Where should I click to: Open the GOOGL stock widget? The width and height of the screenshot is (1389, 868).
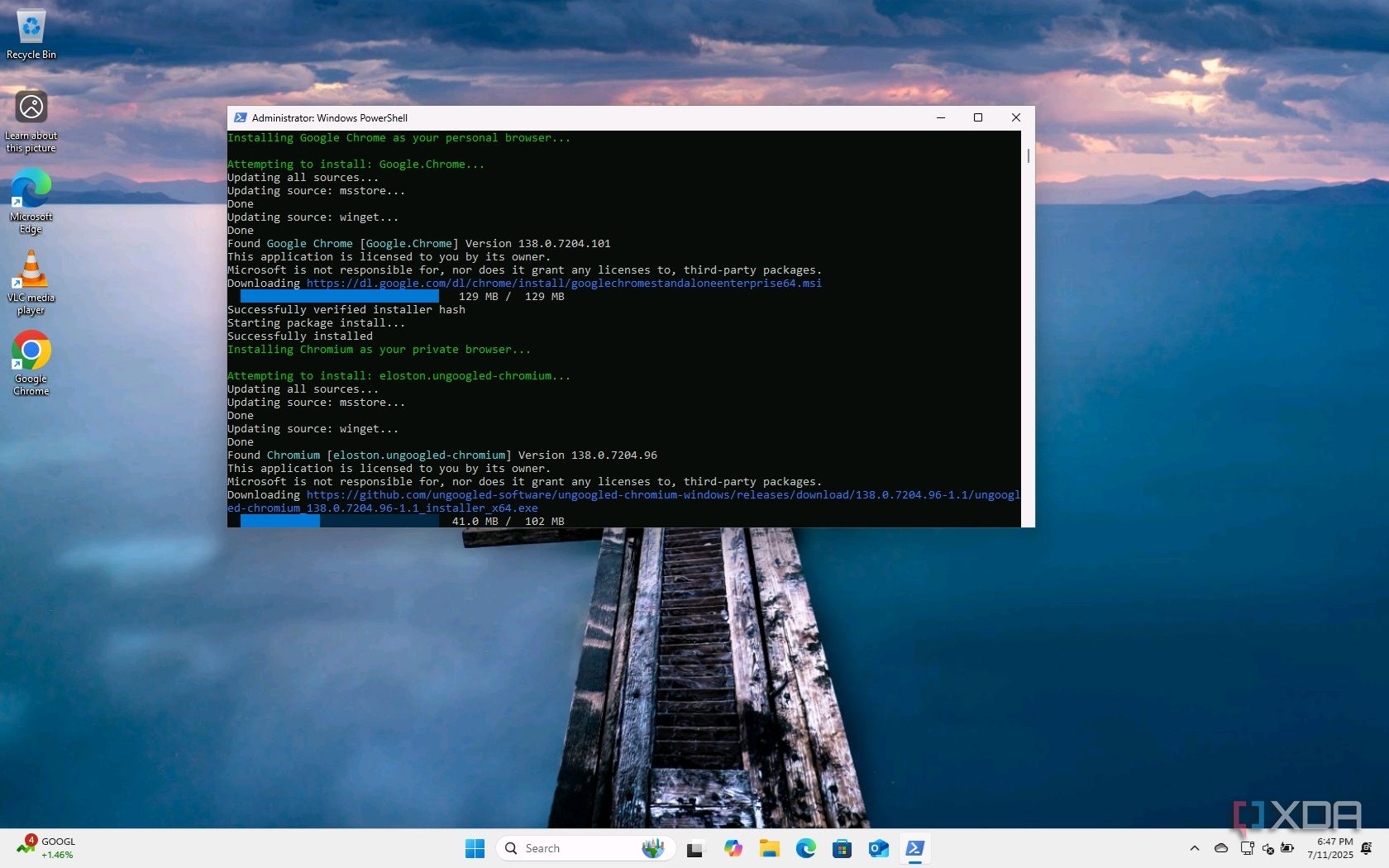tap(46, 848)
